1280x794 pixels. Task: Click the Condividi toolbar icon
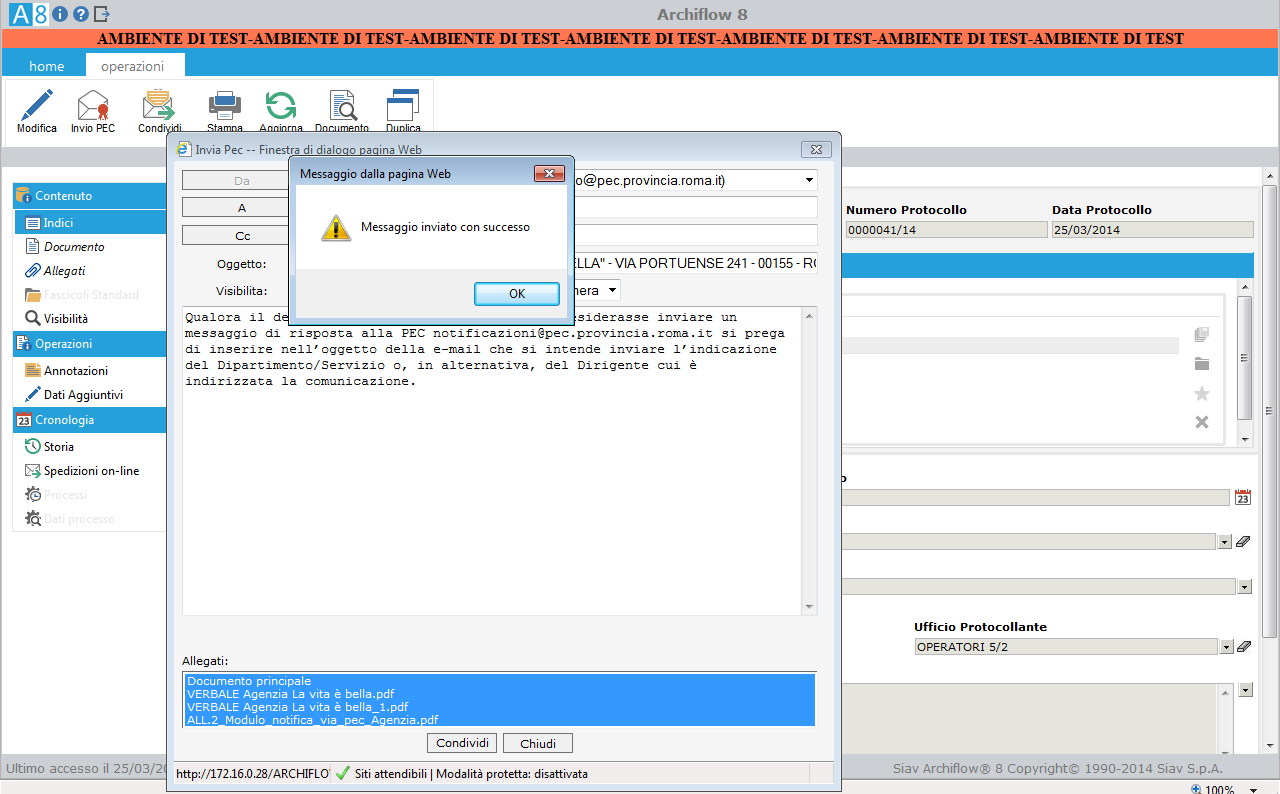(159, 111)
